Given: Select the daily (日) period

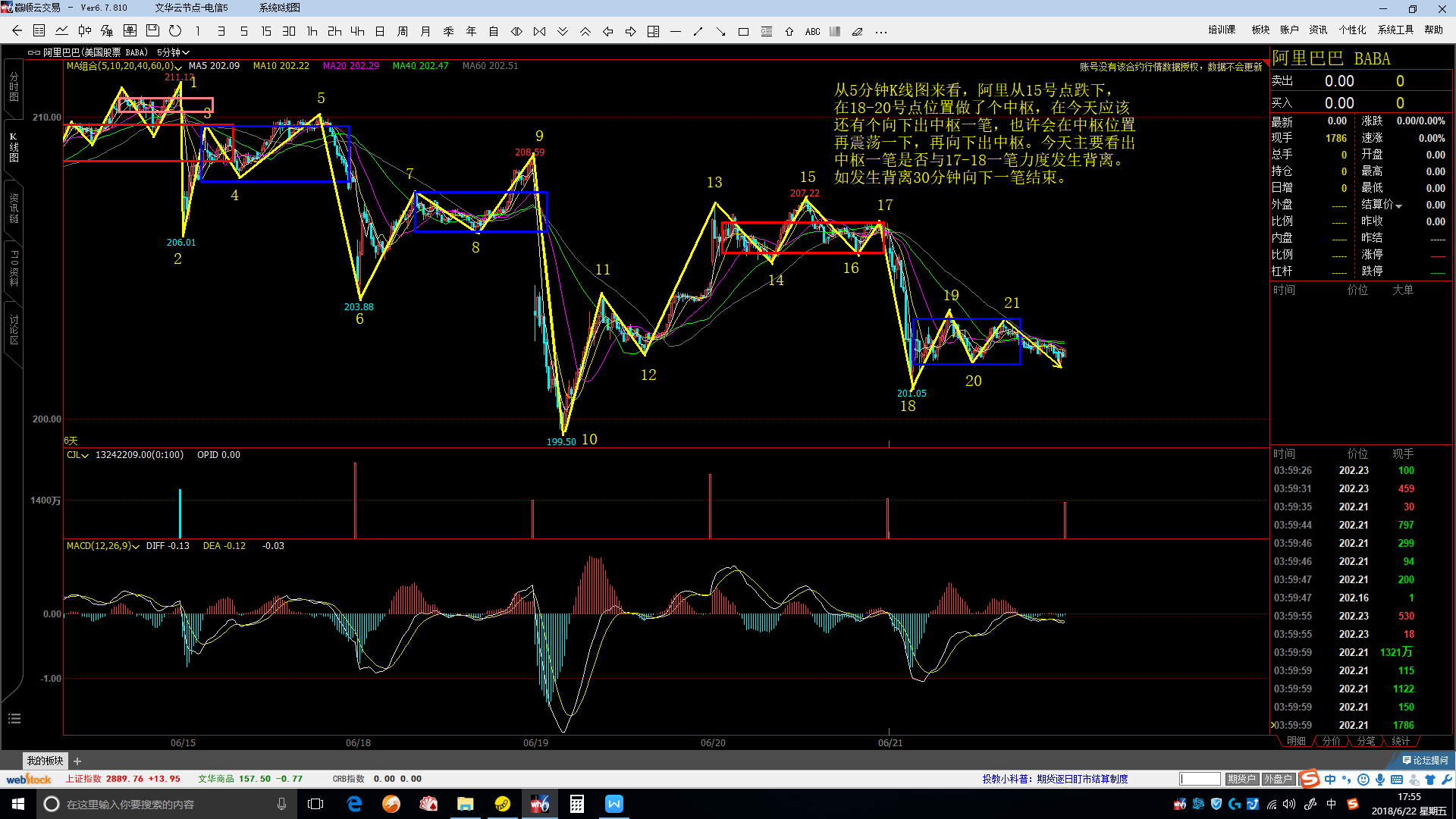Looking at the screenshot, I should (x=380, y=31).
